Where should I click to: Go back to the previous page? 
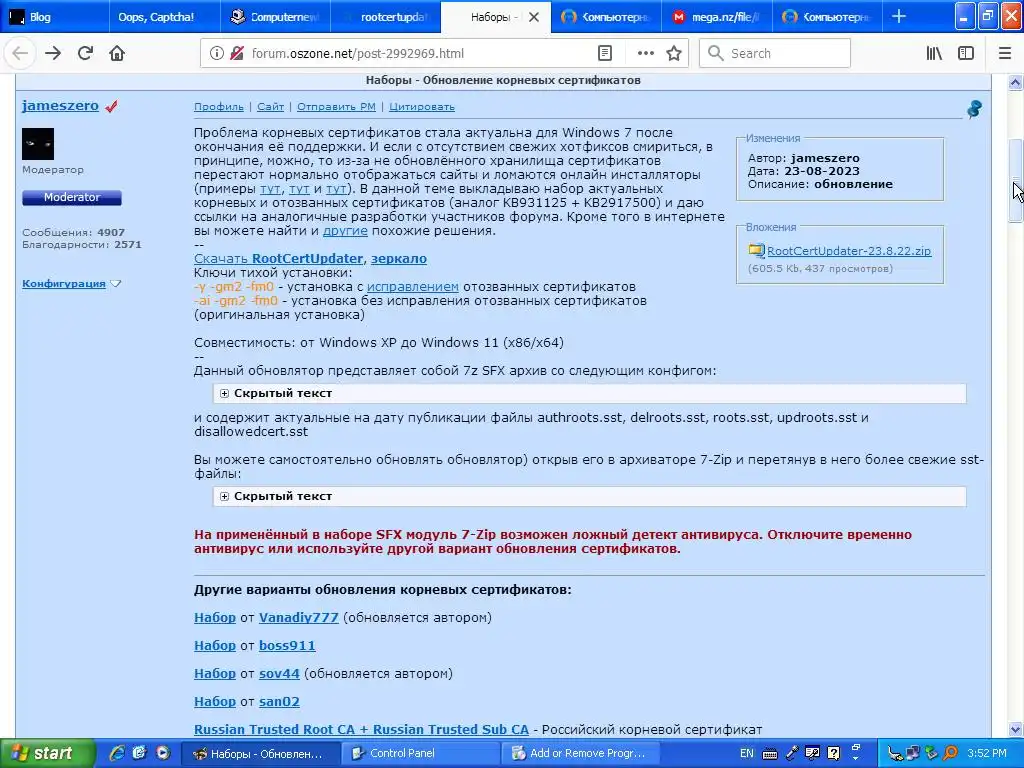20,54
